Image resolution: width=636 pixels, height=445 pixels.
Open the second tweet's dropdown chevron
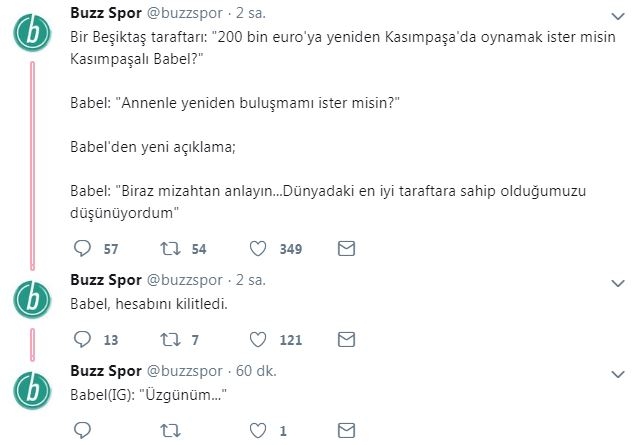point(620,279)
